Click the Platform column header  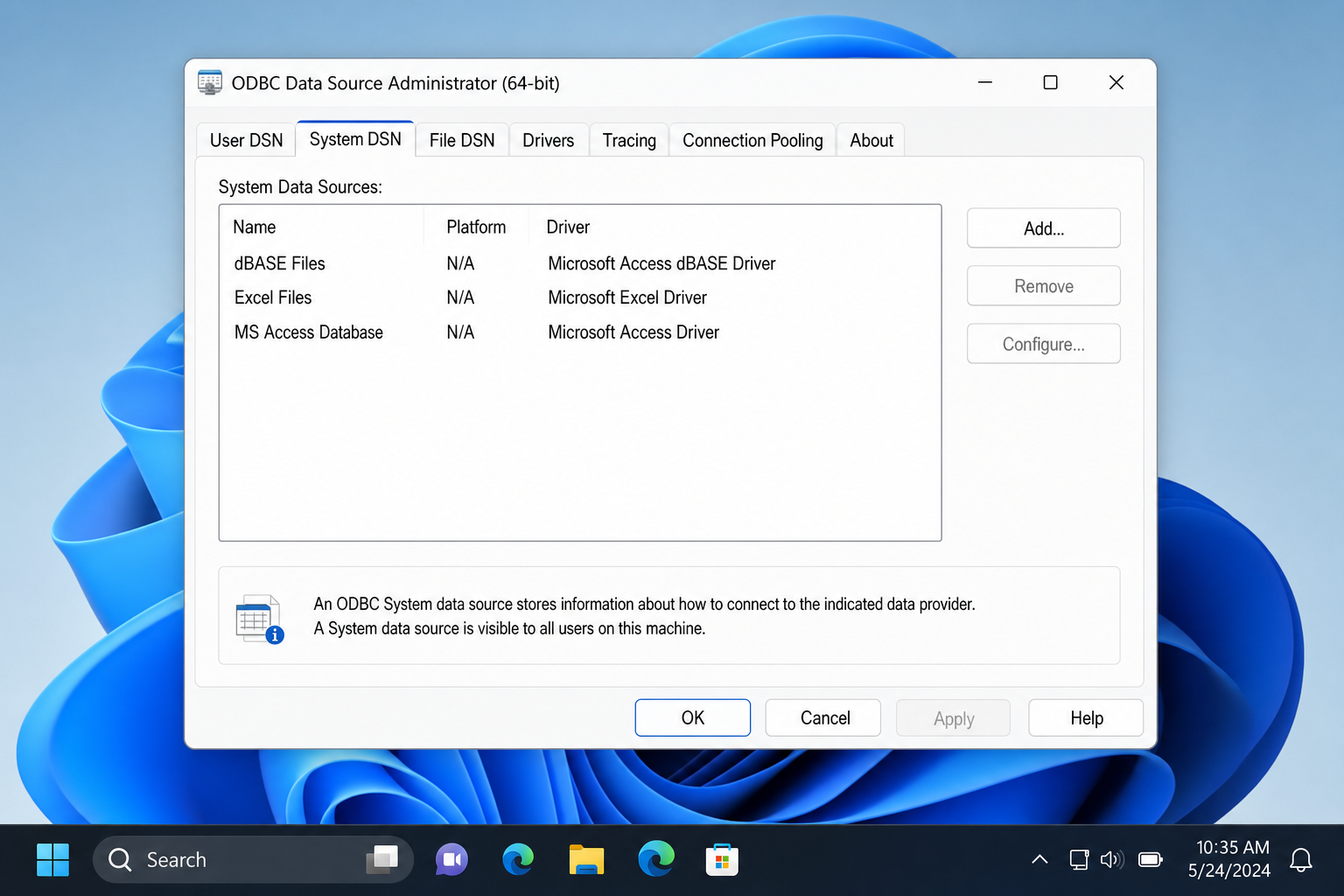click(476, 227)
